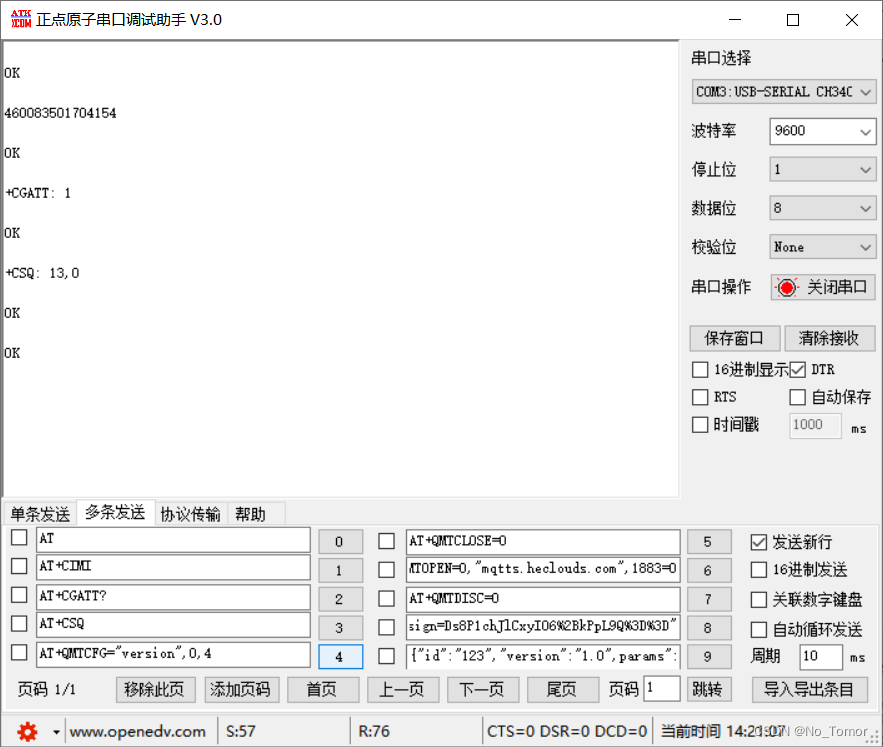Expand the arrow next to gear icon
The image size is (883, 747).
click(x=56, y=732)
